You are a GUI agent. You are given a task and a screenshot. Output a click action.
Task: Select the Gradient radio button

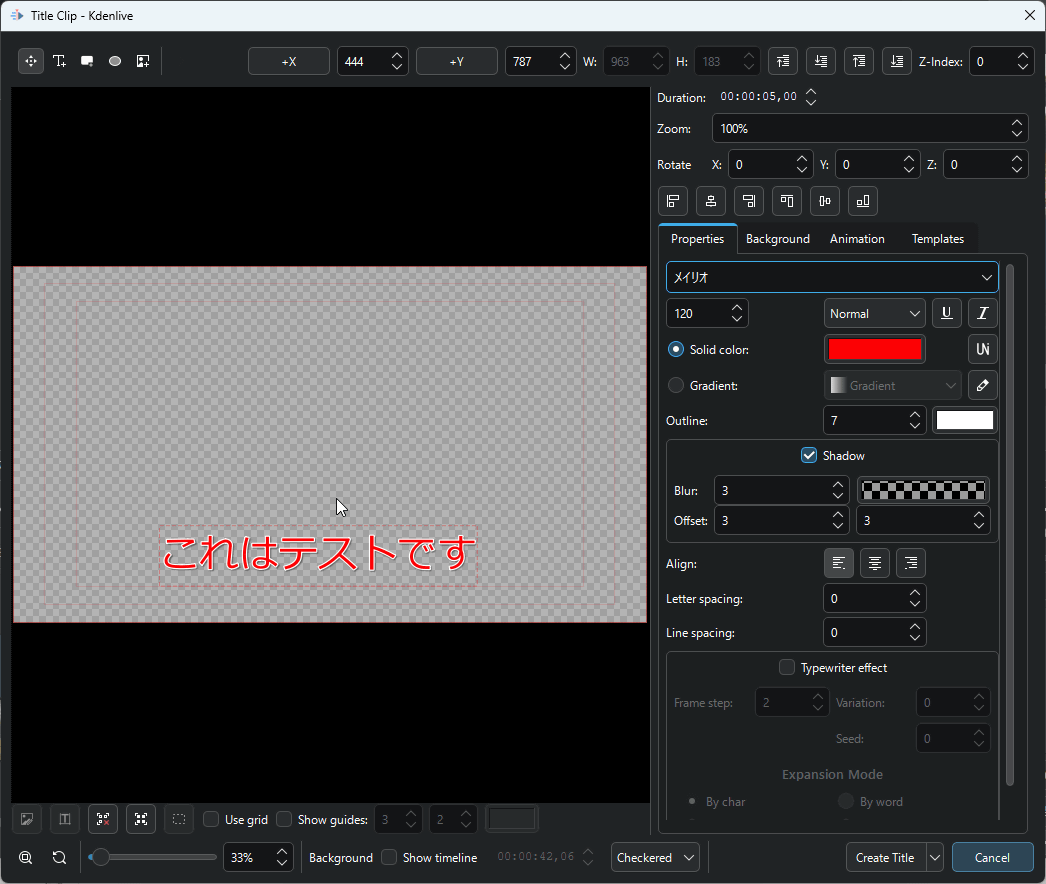676,385
